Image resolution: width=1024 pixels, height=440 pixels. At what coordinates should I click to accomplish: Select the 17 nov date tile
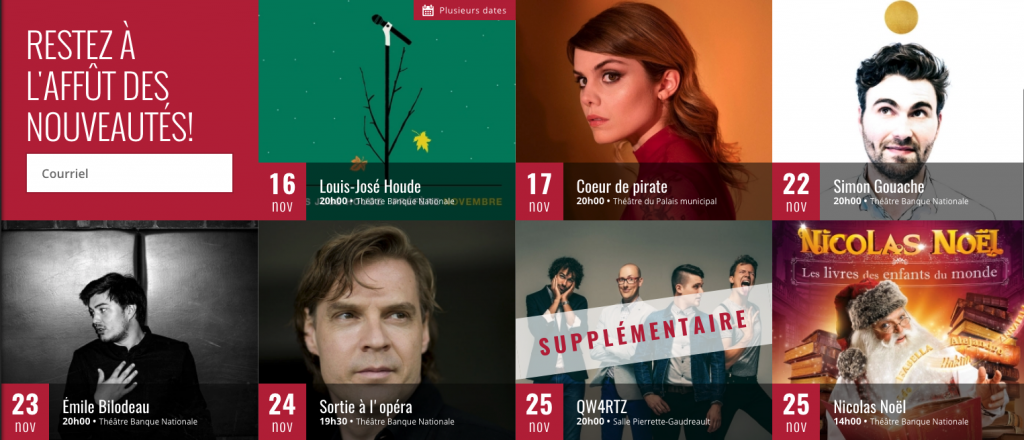(x=539, y=191)
